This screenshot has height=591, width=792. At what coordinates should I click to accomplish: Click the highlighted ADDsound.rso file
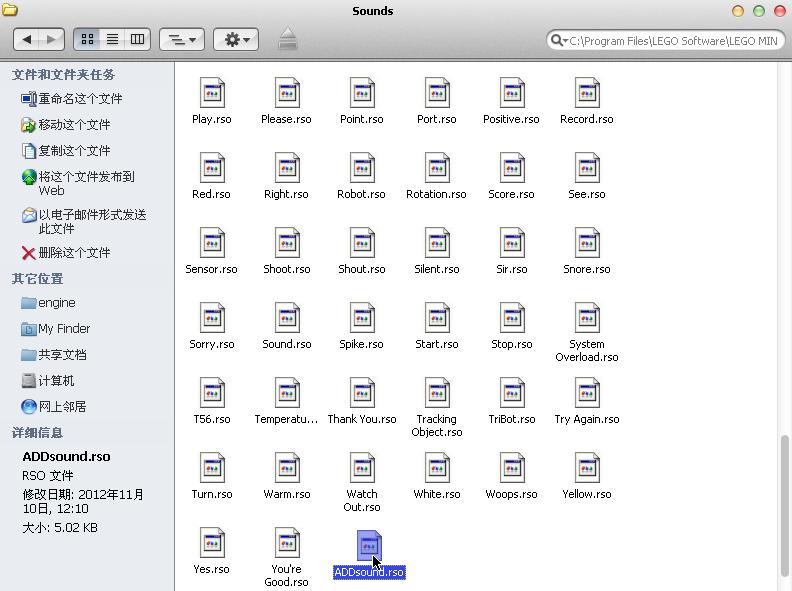point(369,554)
